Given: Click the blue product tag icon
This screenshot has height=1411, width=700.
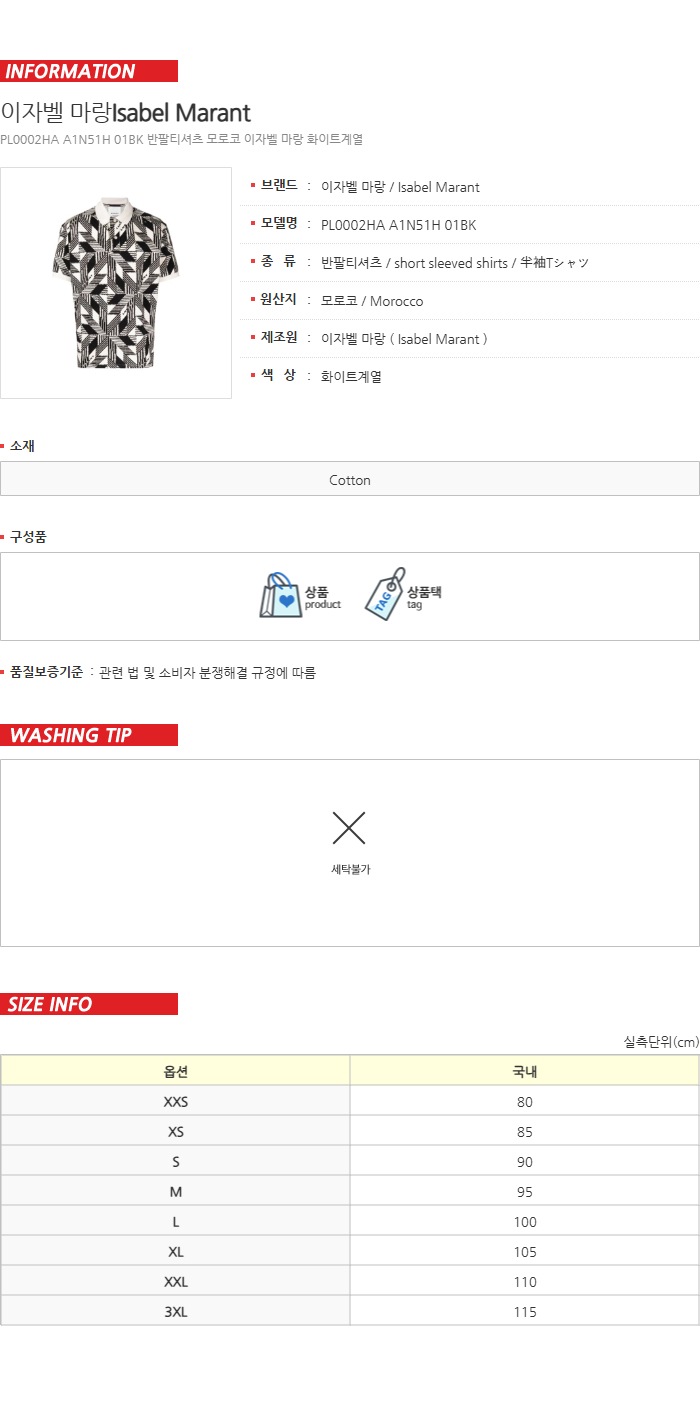Looking at the screenshot, I should (384, 595).
